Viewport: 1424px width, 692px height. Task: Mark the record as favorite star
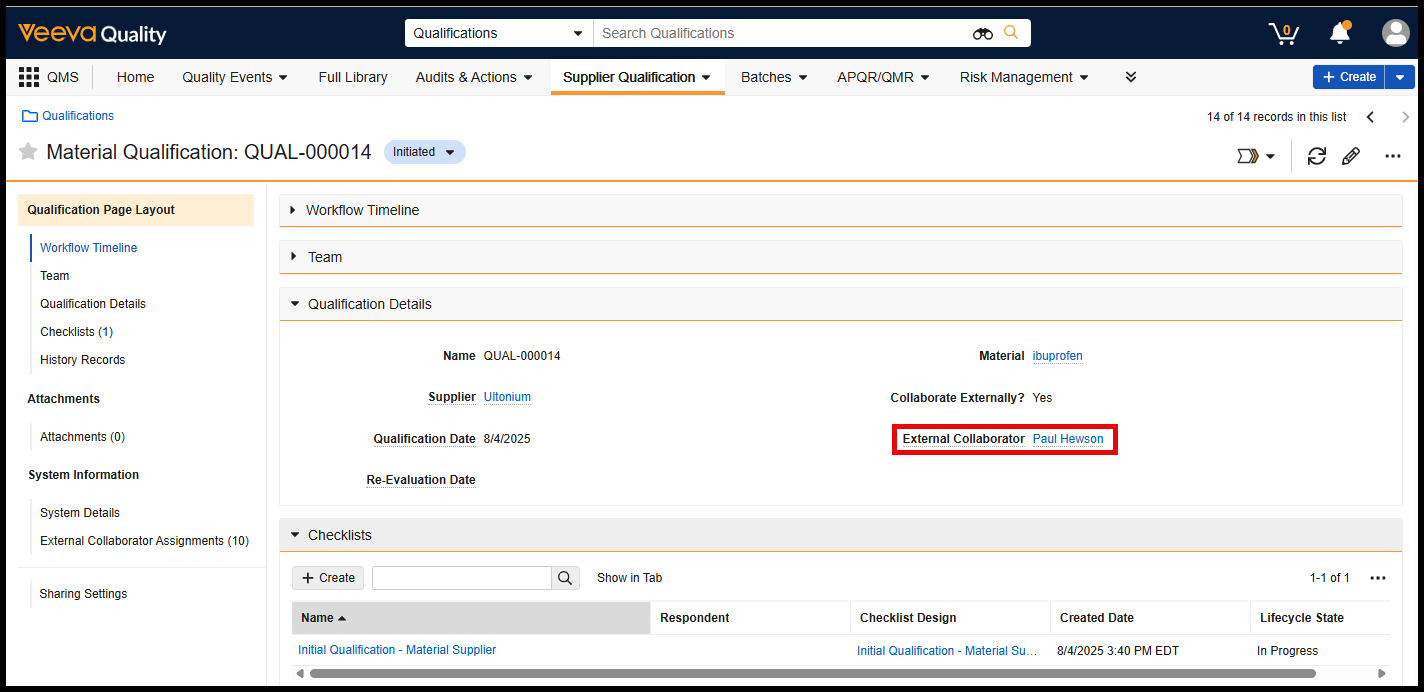29,152
